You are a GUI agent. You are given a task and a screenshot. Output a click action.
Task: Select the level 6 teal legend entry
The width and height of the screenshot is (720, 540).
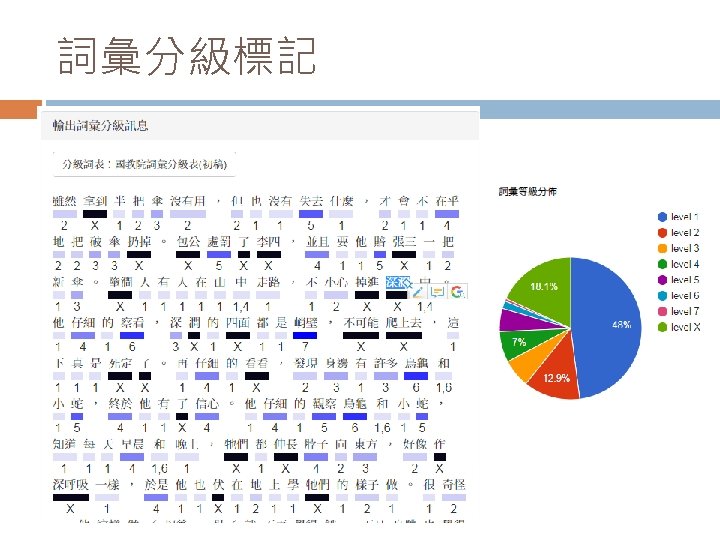click(x=679, y=296)
